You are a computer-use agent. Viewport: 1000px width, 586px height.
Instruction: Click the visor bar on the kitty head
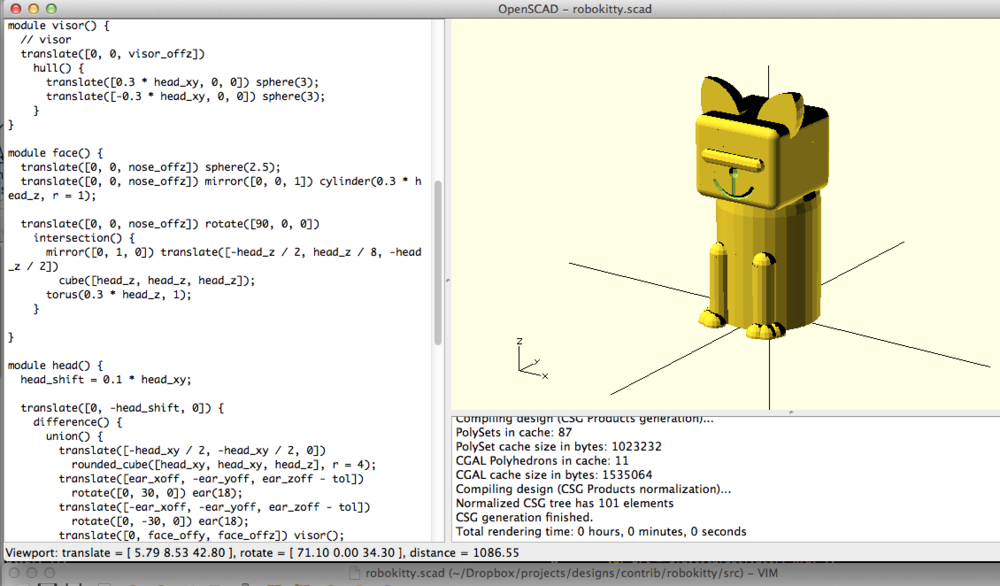[x=728, y=159]
